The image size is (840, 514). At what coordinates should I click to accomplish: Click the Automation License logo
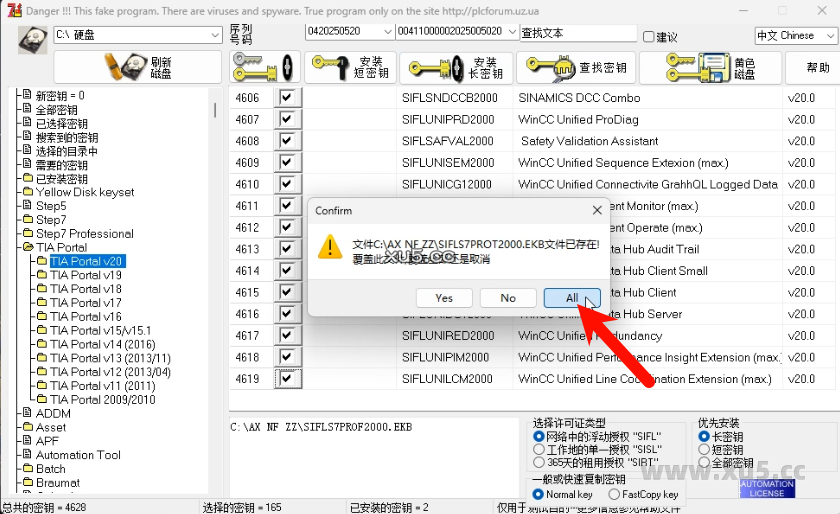pyautogui.click(x=767, y=489)
